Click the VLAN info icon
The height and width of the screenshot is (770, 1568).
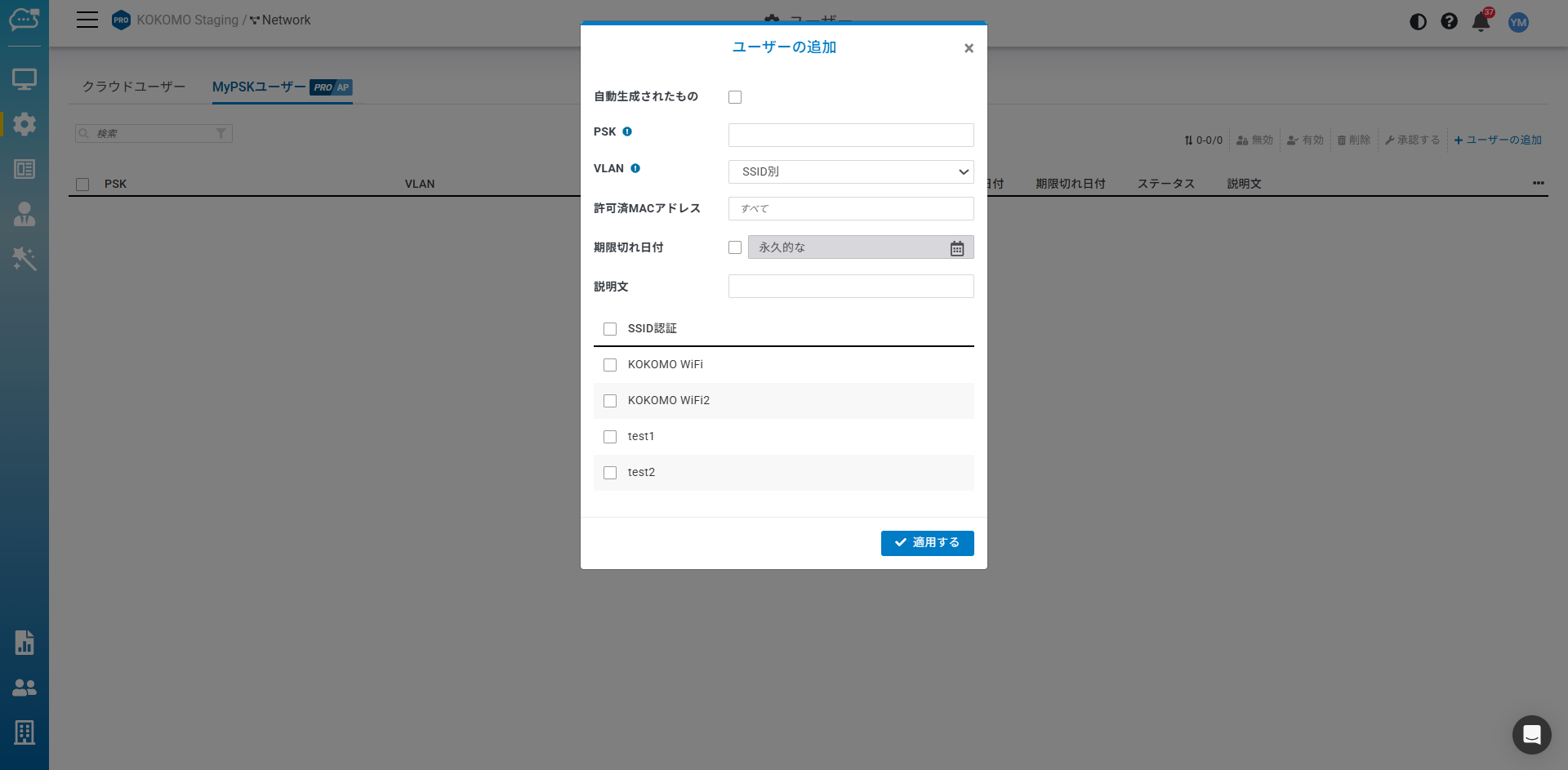coord(635,168)
